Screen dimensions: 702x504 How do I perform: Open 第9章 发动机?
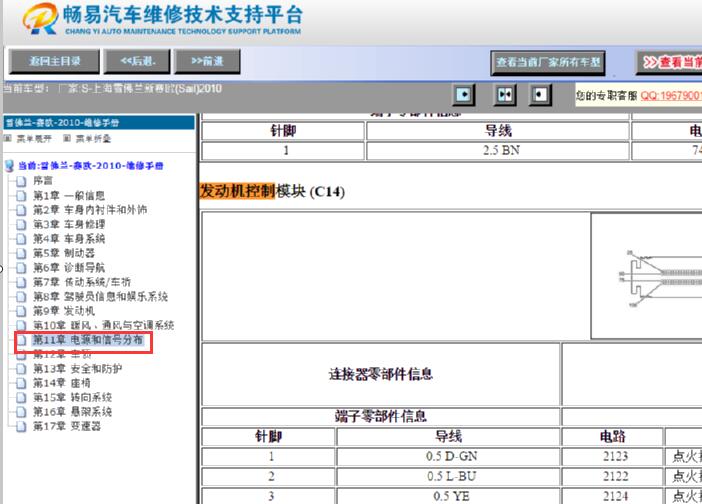[64, 311]
